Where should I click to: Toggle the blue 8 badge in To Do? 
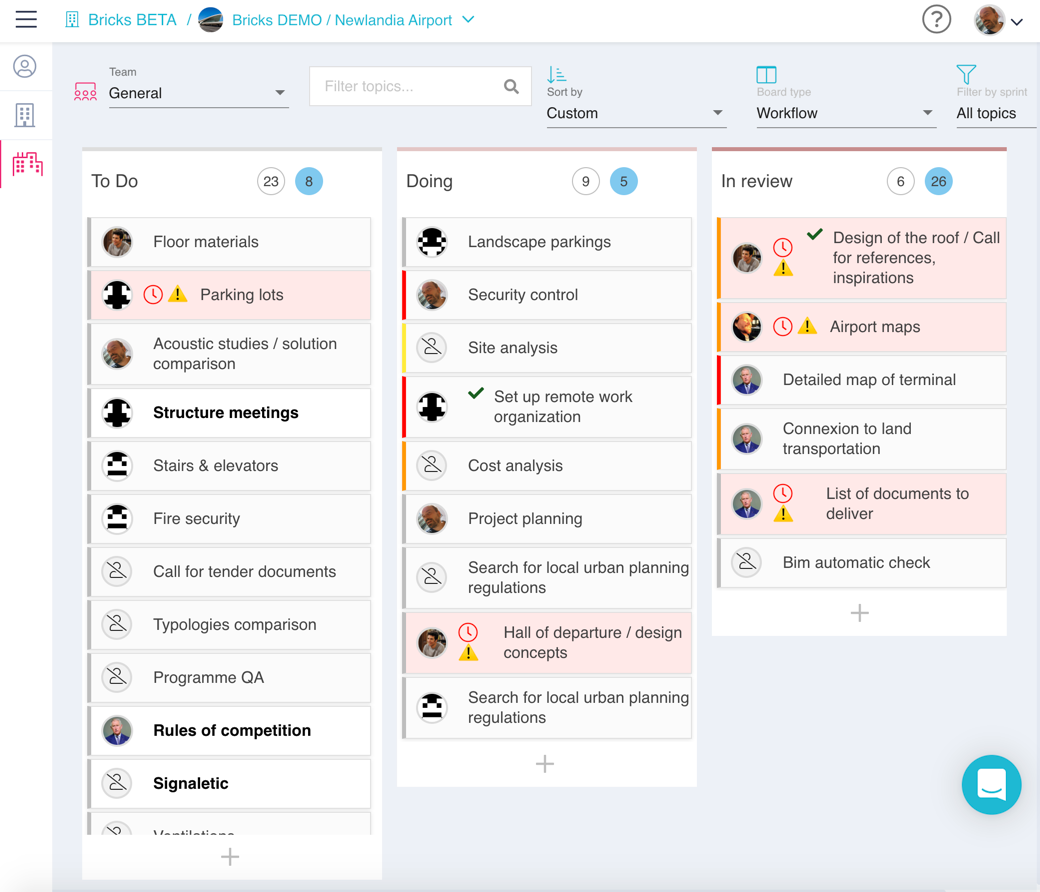pyautogui.click(x=309, y=181)
